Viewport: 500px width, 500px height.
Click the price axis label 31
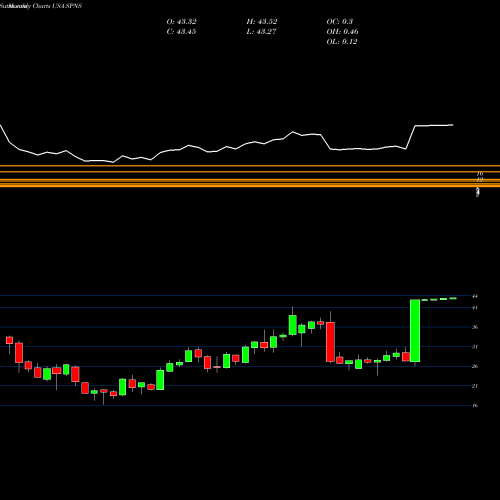475,347
